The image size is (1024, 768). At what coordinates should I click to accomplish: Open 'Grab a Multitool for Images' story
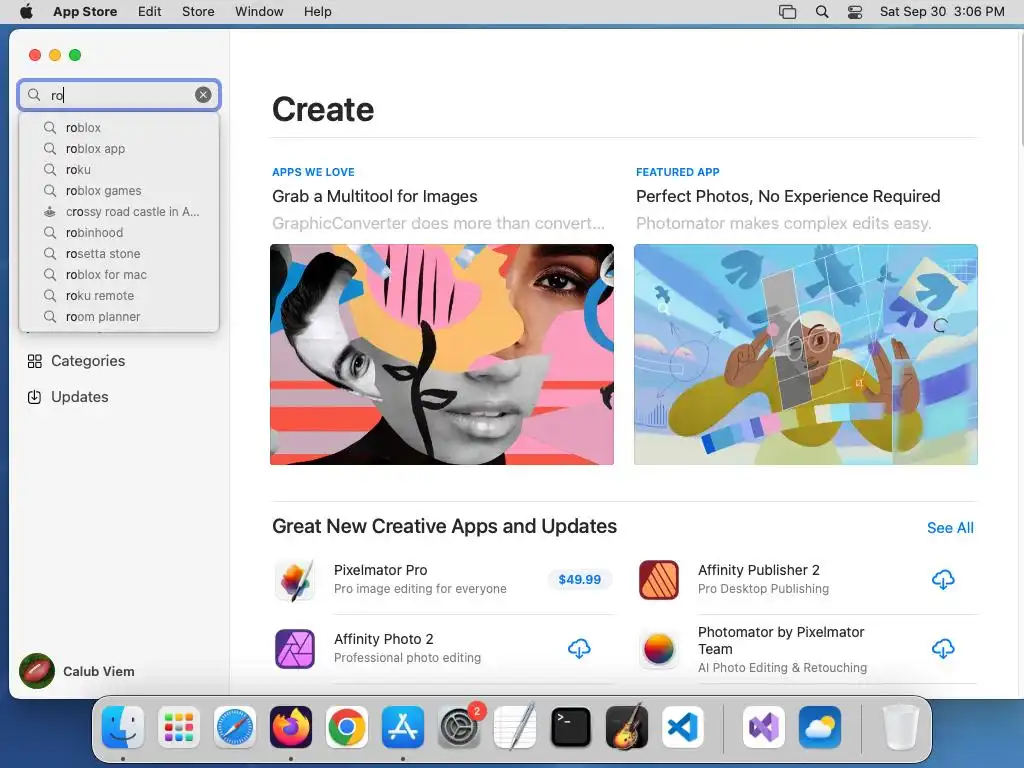tap(375, 196)
